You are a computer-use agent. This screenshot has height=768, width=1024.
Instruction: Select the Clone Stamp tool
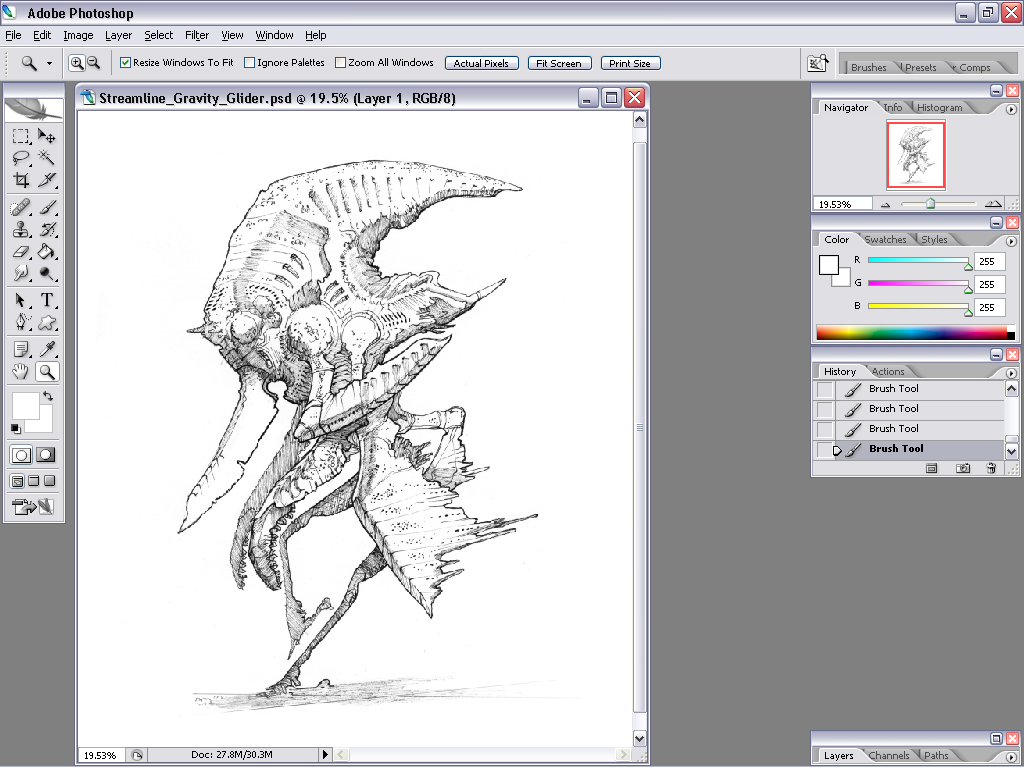click(x=21, y=229)
